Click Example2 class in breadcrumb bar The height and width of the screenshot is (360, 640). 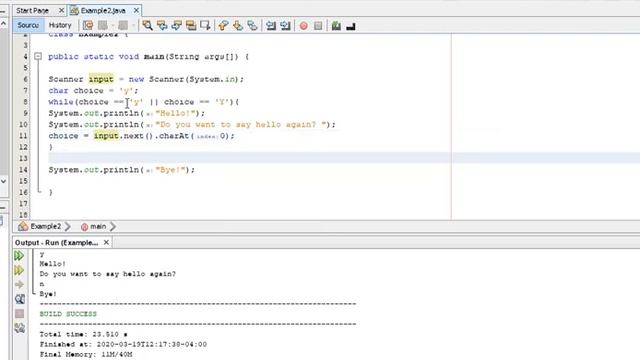point(40,226)
